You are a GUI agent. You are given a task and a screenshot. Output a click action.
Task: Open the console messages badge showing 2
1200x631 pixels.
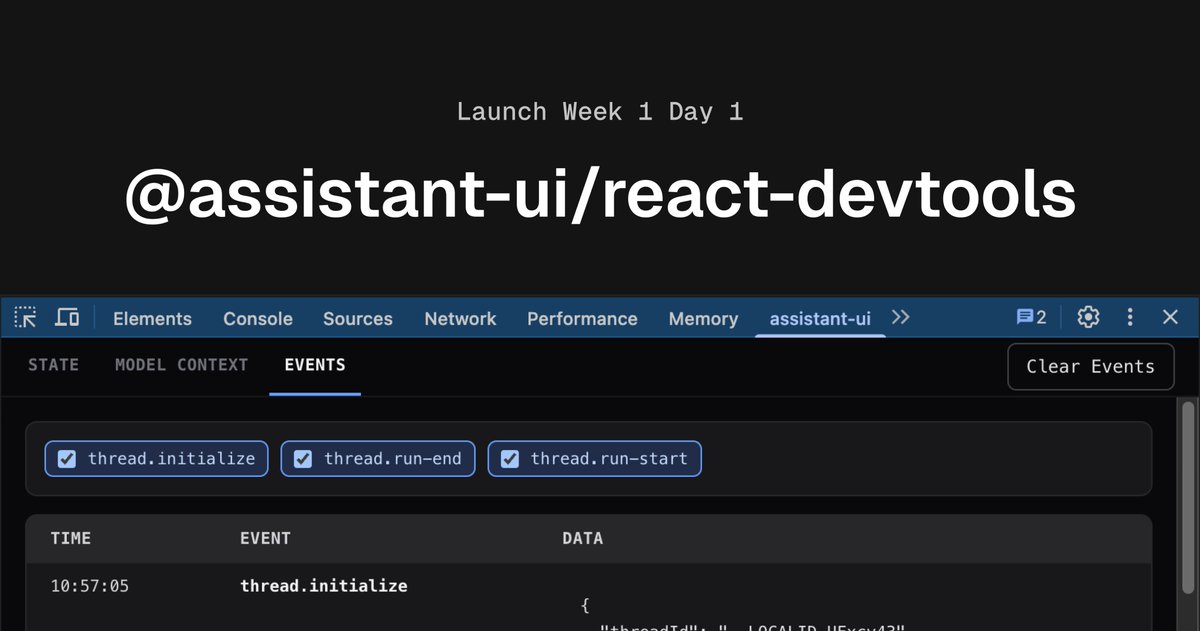[x=1031, y=317]
